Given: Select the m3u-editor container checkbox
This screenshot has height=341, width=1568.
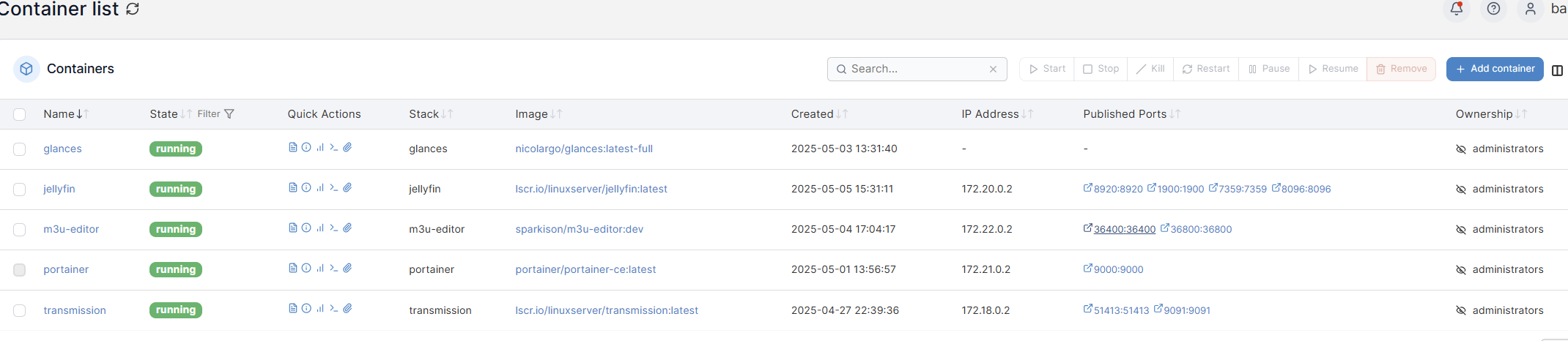Looking at the screenshot, I should [20, 229].
